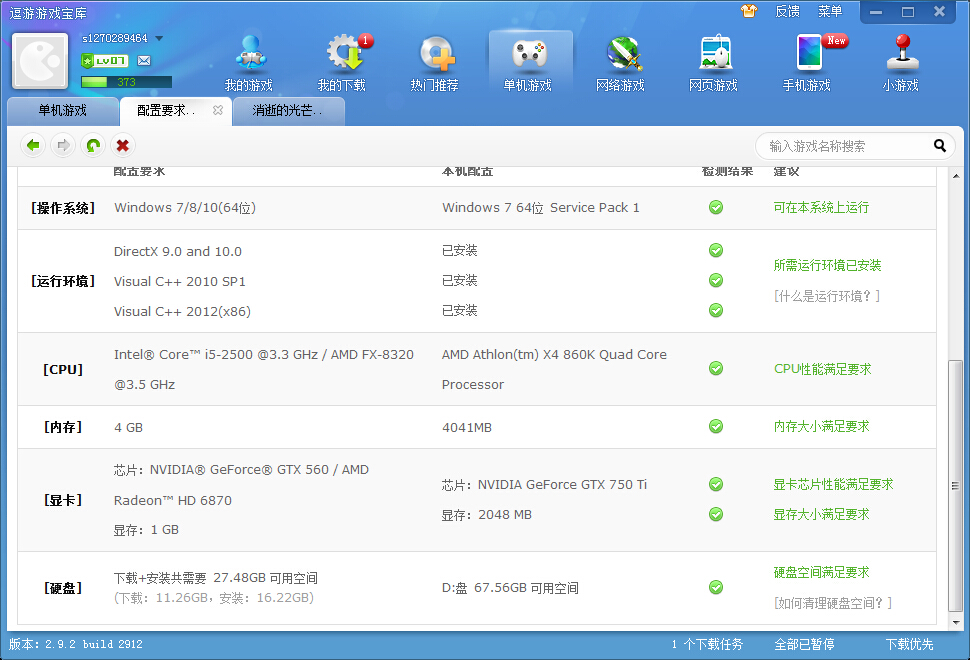Viewport: 970px width, 660px height.
Task: Click the 内存大小满足要求 result text
Action: tap(822, 426)
